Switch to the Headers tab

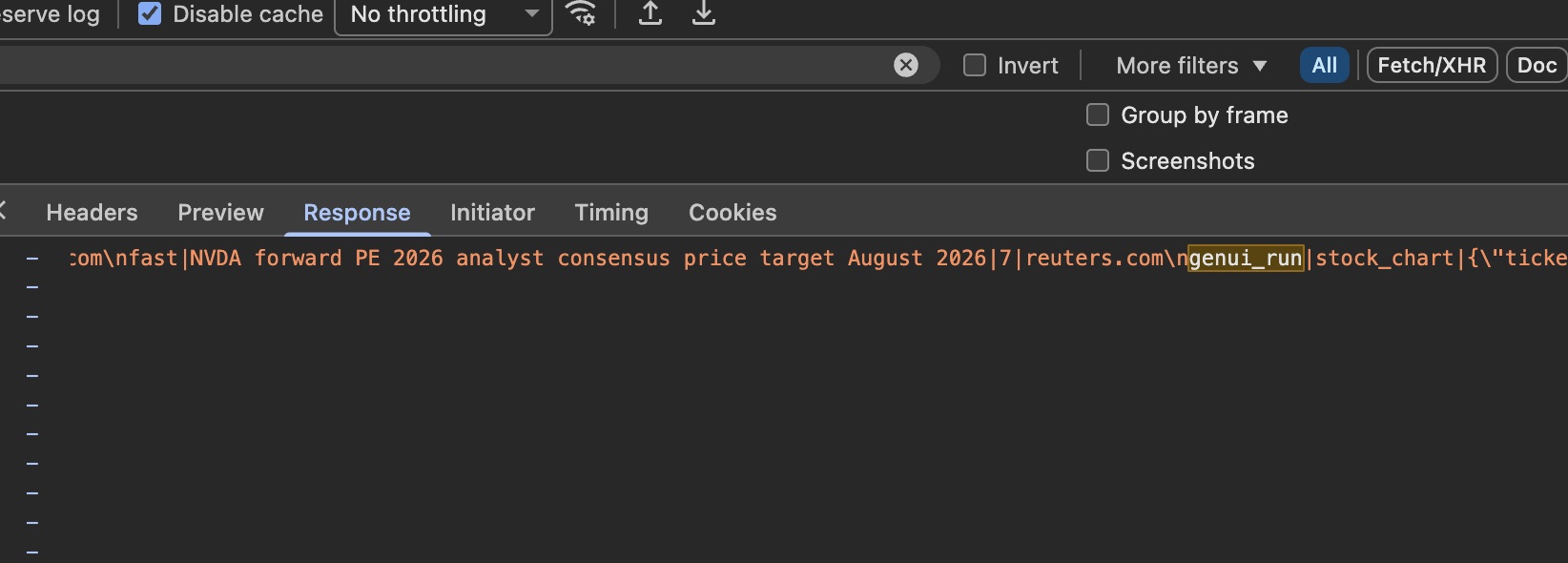click(x=92, y=212)
